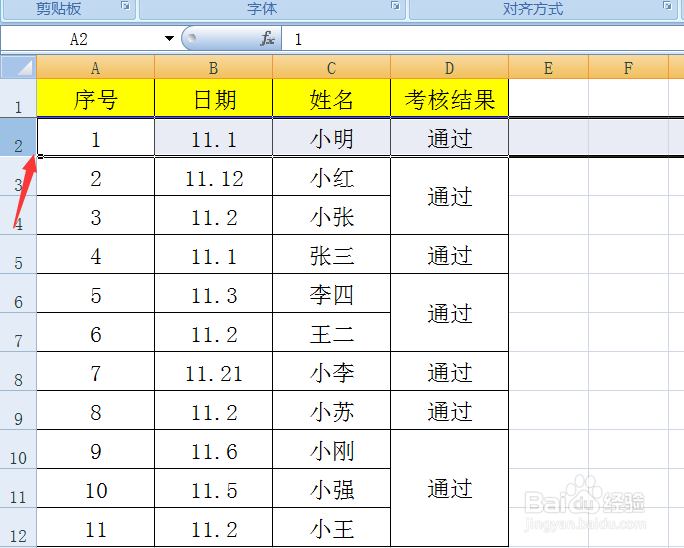684x548 pixels.
Task: Select row 9 header
Action: (x=18, y=410)
